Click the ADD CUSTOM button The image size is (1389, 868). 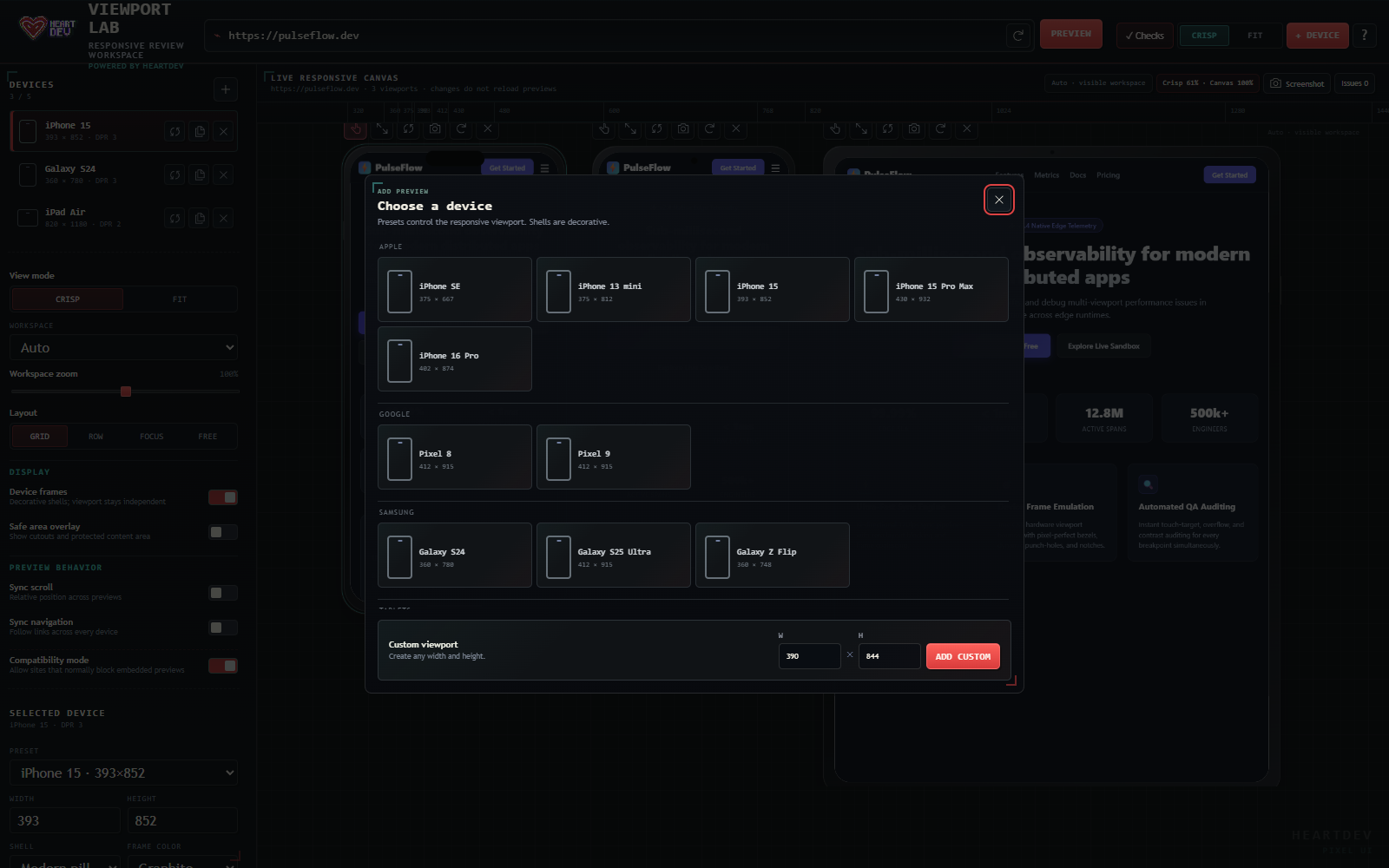(963, 656)
